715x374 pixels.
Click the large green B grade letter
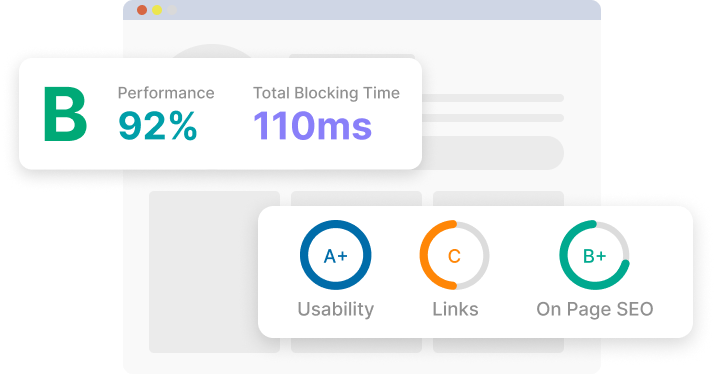coord(65,114)
